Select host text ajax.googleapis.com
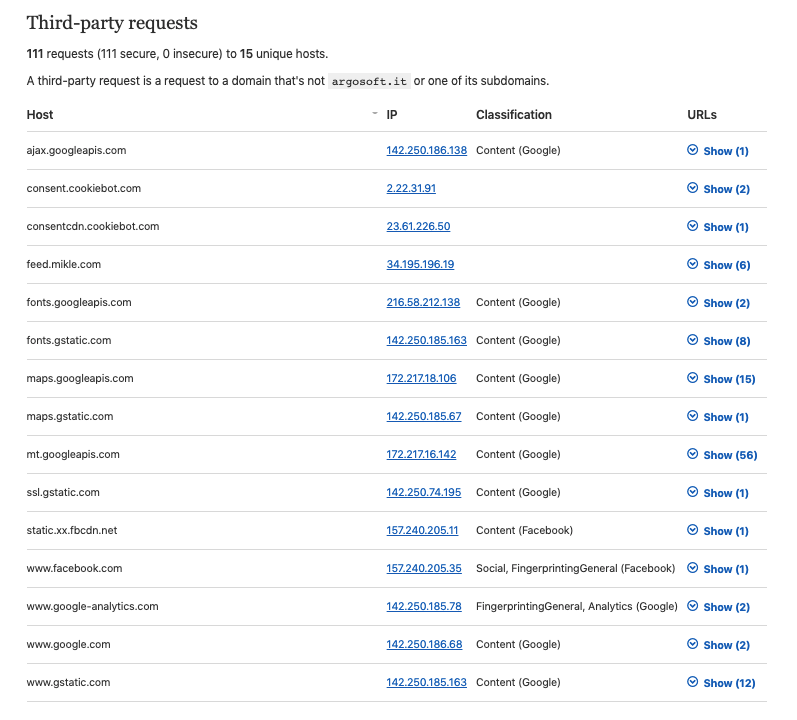Screen dimensions: 797x720 tap(76, 150)
